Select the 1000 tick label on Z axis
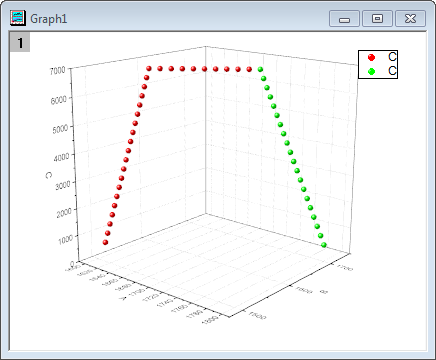The image size is (436, 360). click(x=66, y=239)
